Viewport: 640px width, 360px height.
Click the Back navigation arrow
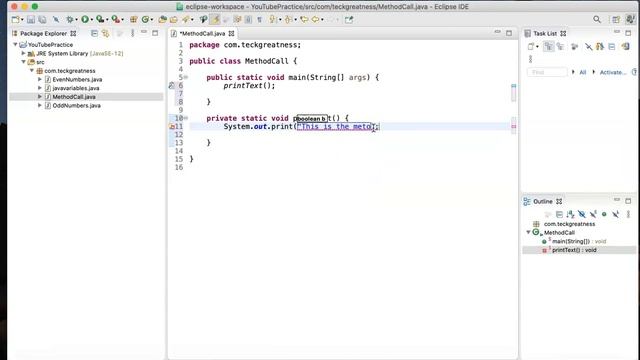[315, 20]
